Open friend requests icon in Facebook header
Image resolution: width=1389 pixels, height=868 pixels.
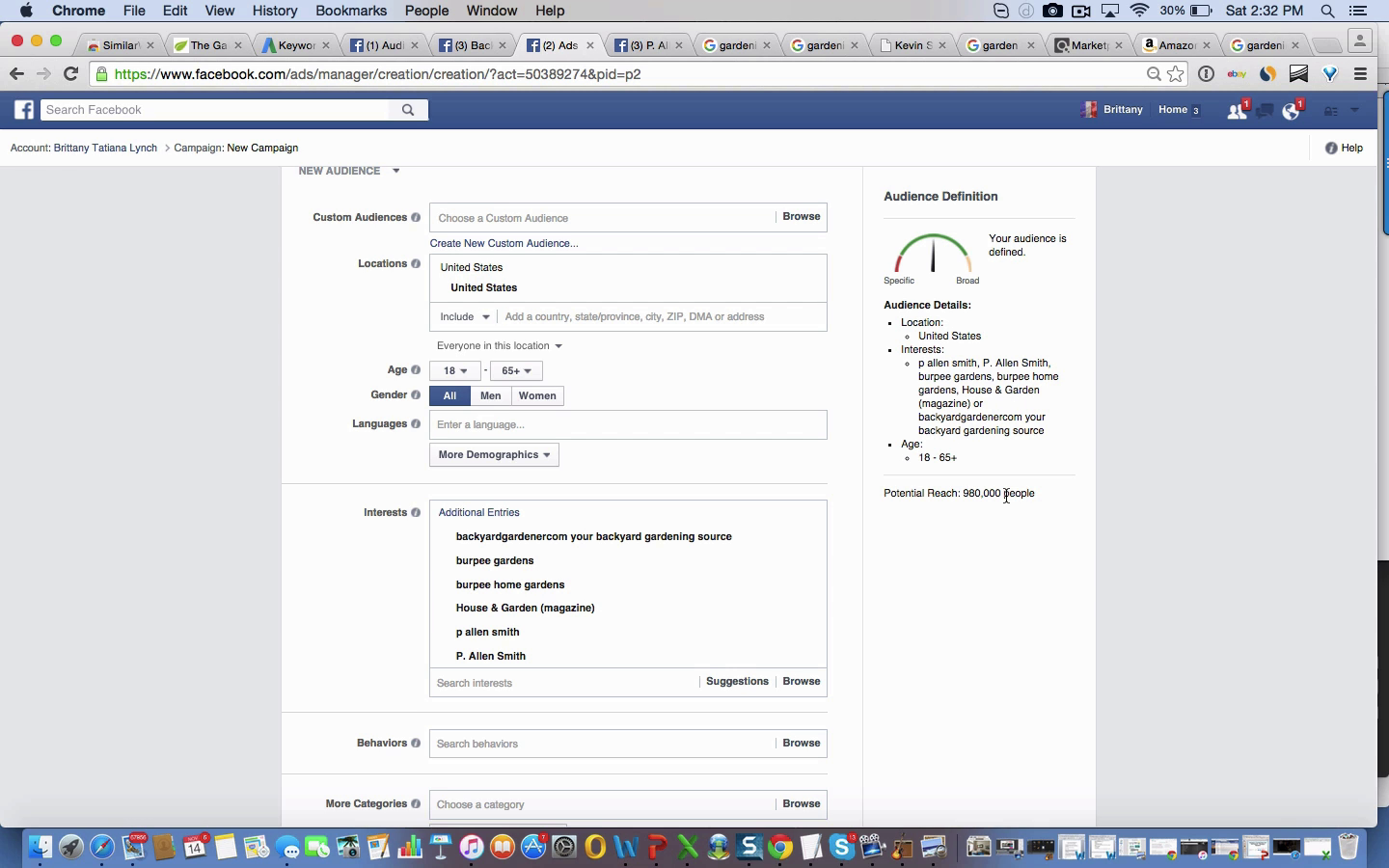pos(1237,110)
